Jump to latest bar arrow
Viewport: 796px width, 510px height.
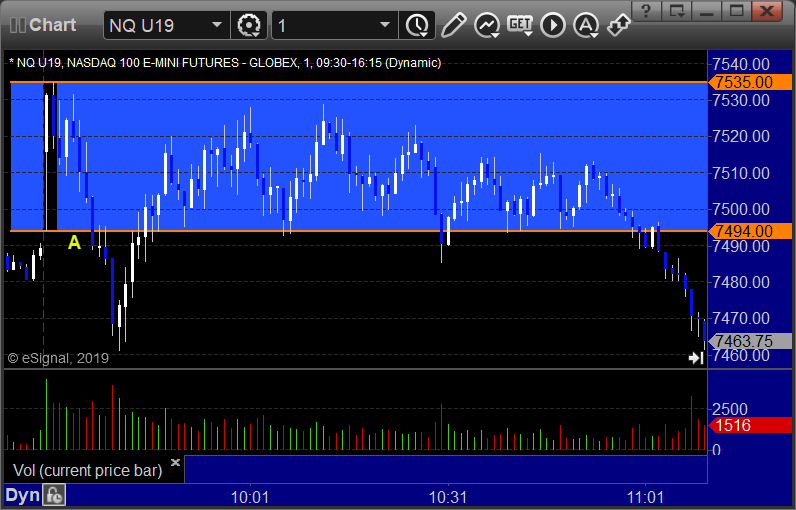coord(695,358)
